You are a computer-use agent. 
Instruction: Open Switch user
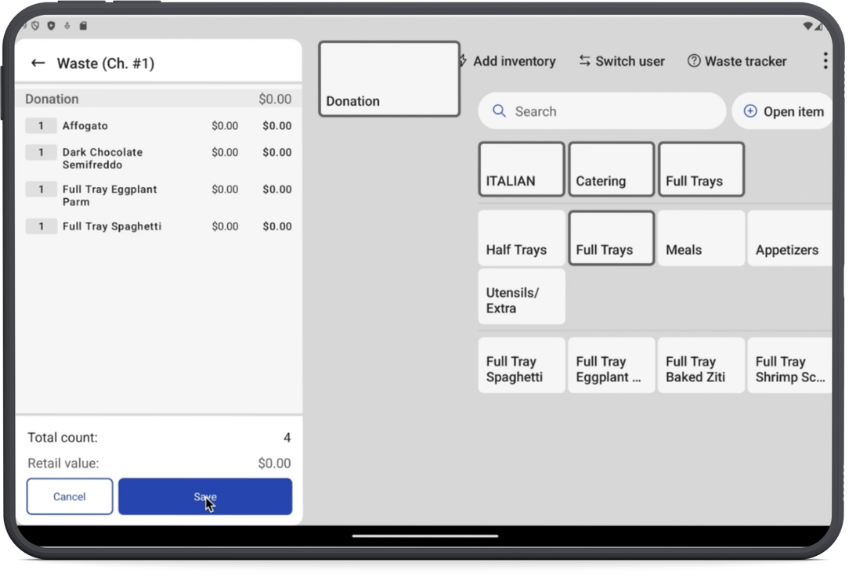coord(622,61)
